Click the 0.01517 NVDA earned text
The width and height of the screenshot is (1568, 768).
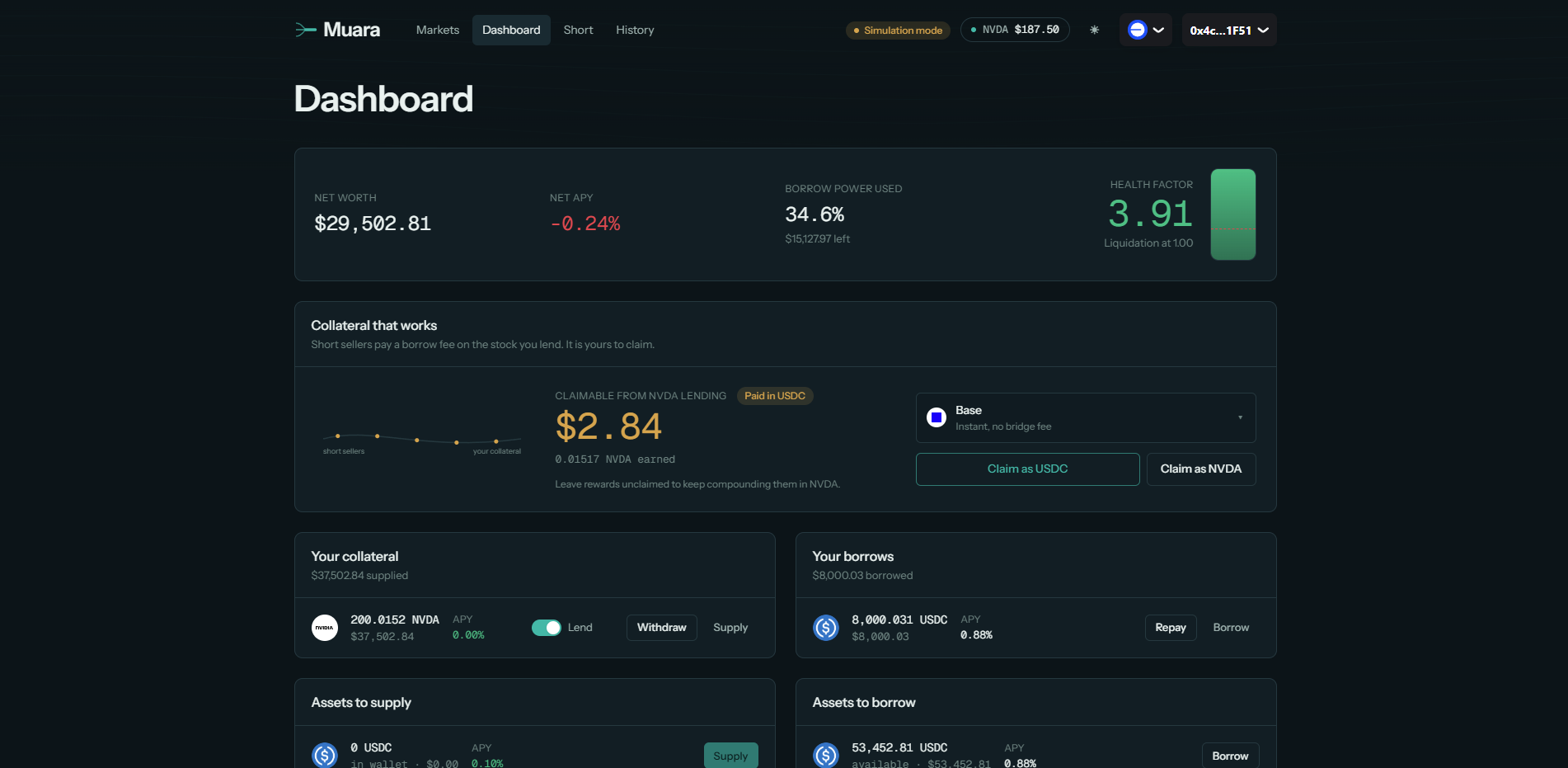click(615, 459)
